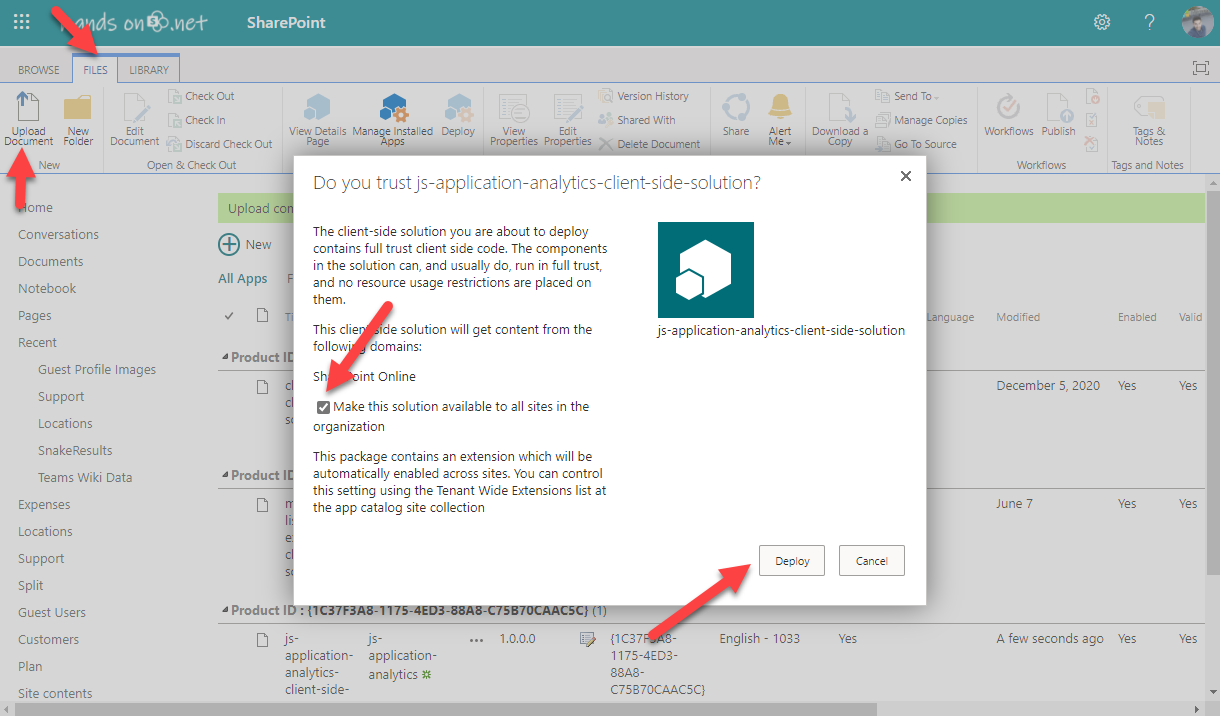1220x716 pixels.
Task: Uncheck make solution available to all sites
Action: (323, 406)
